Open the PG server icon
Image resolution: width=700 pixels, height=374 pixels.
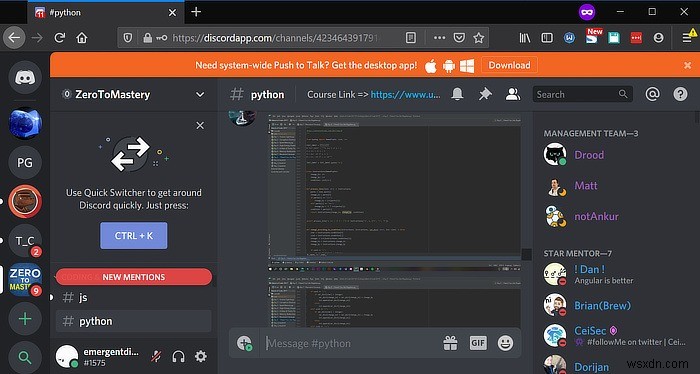[25, 162]
